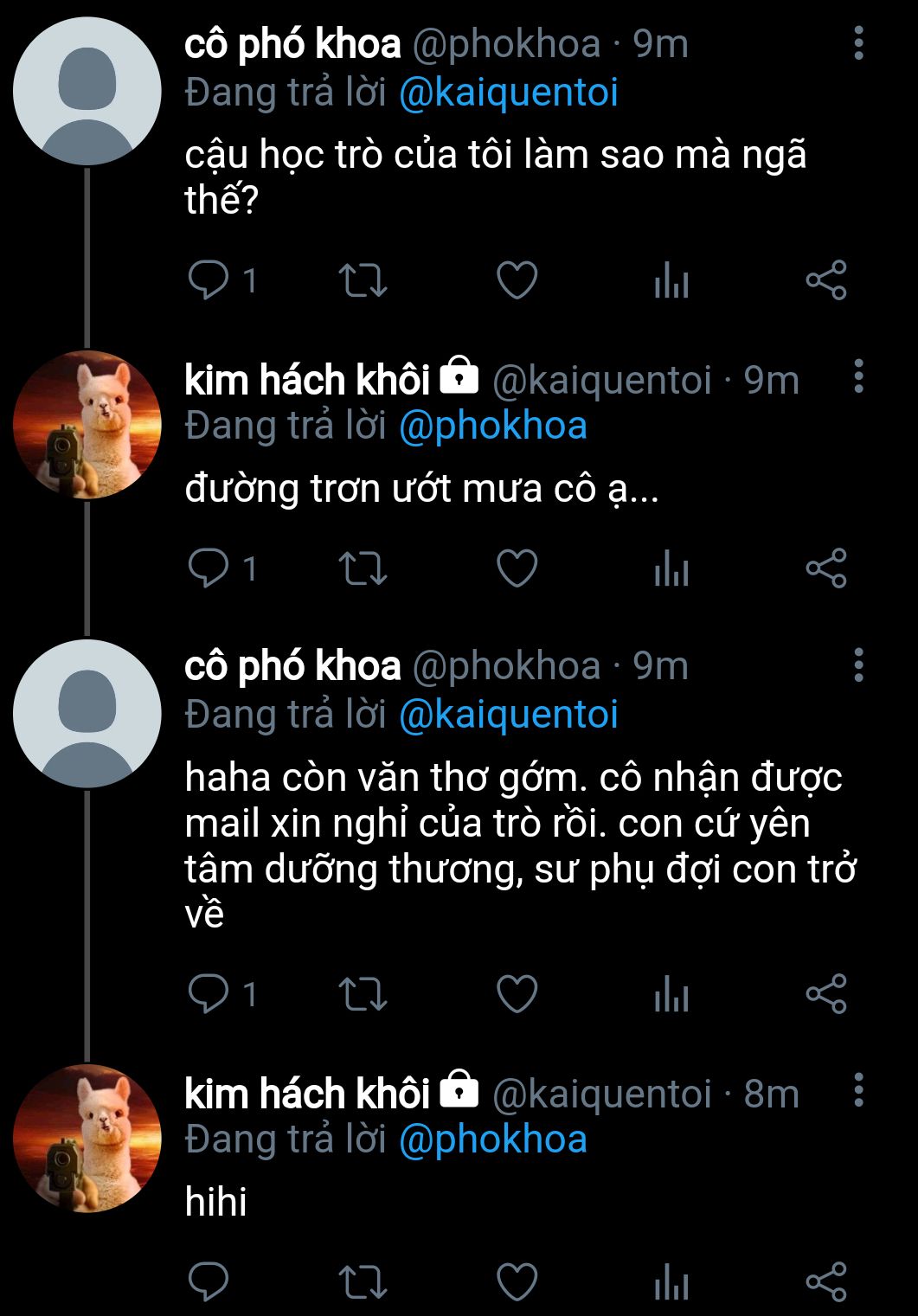This screenshot has width=918, height=1316.
Task: Reply to 'đường trơn ướt mưa' tweet
Action: (209, 568)
